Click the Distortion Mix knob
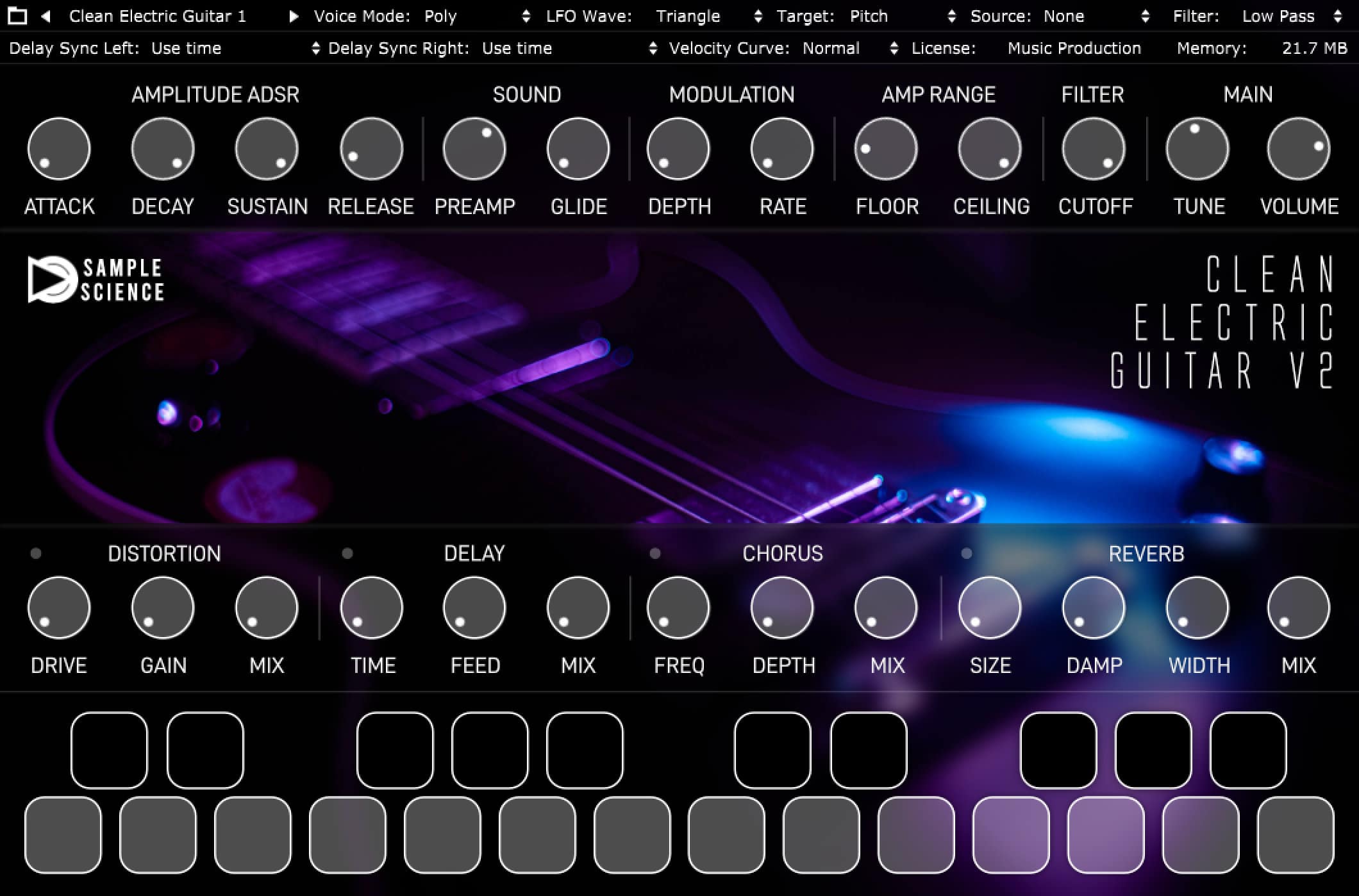Image resolution: width=1359 pixels, height=896 pixels. pos(267,608)
